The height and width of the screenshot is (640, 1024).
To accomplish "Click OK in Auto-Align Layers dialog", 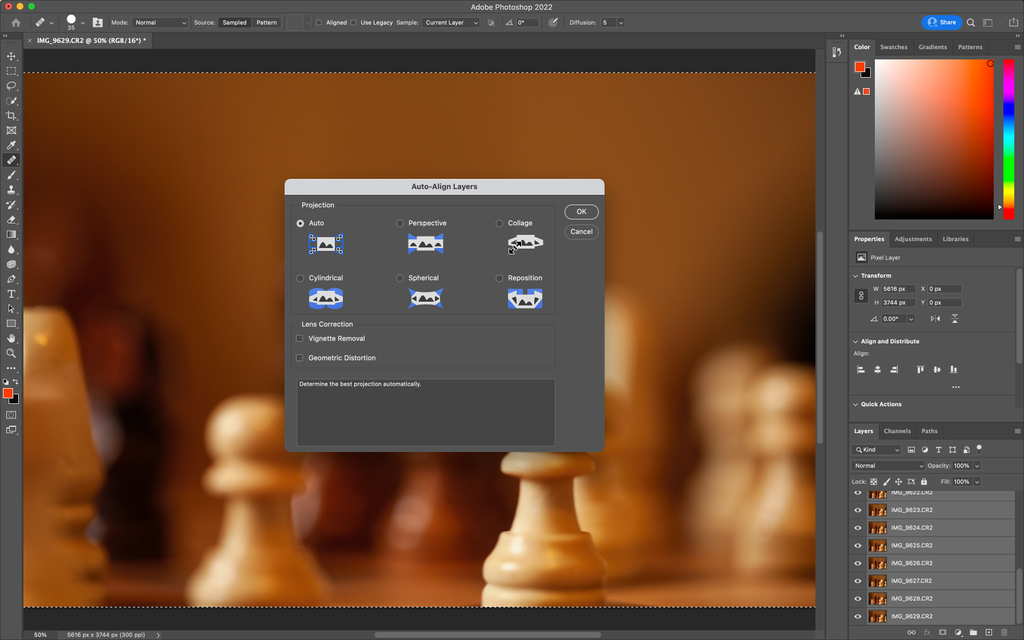I will (x=581, y=212).
